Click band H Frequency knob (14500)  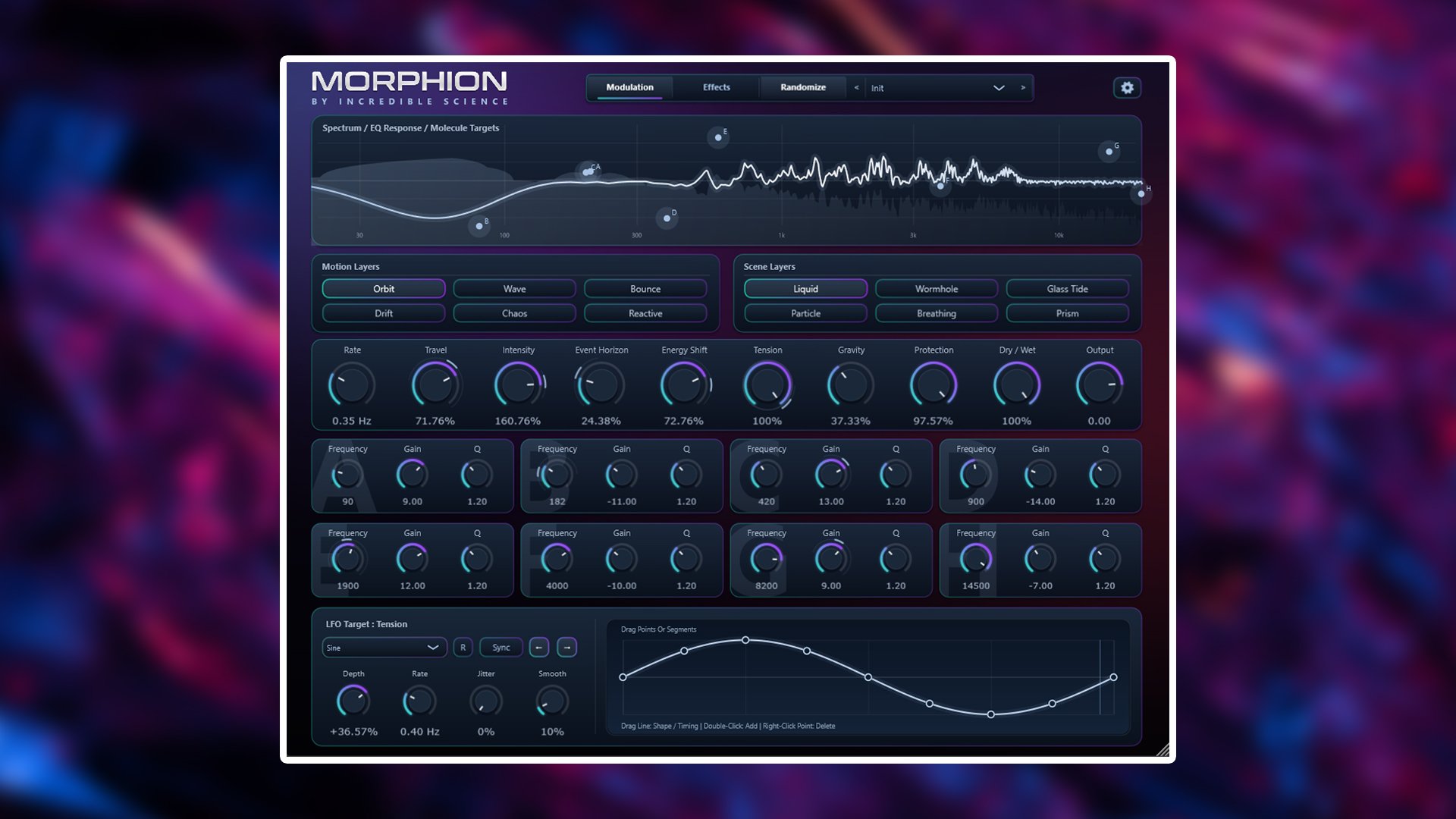coord(976,560)
